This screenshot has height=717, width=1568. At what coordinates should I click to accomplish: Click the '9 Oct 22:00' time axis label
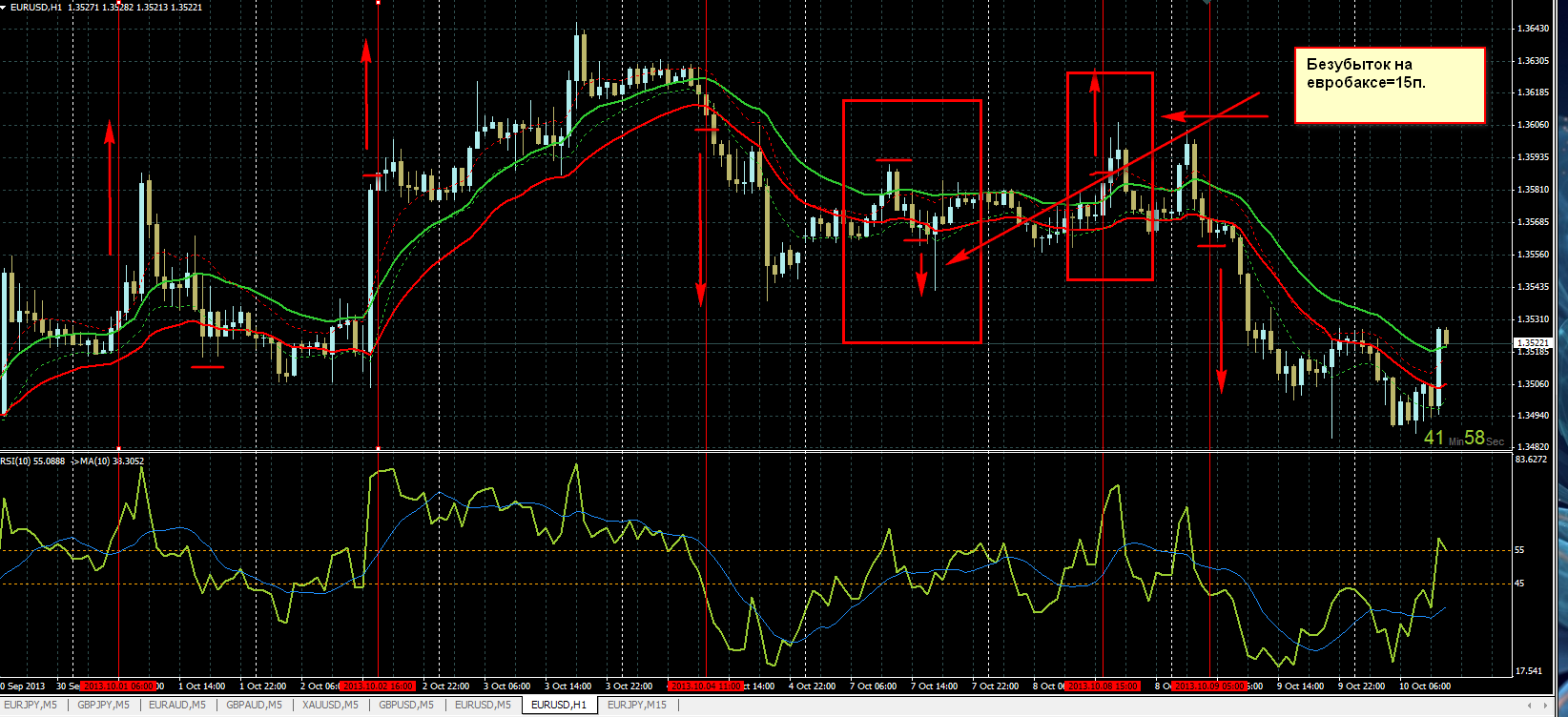(x=1362, y=686)
